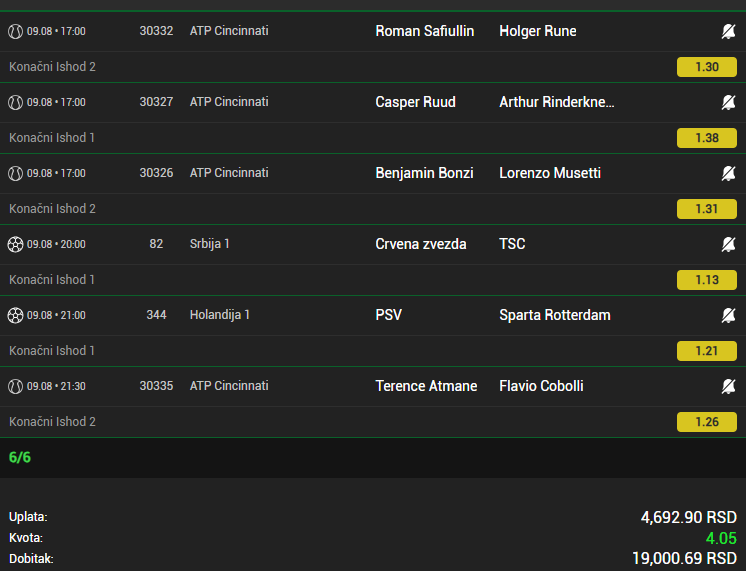Screen dimensions: 746x571
Task: Select the 1.30 odds box
Action: tap(707, 67)
